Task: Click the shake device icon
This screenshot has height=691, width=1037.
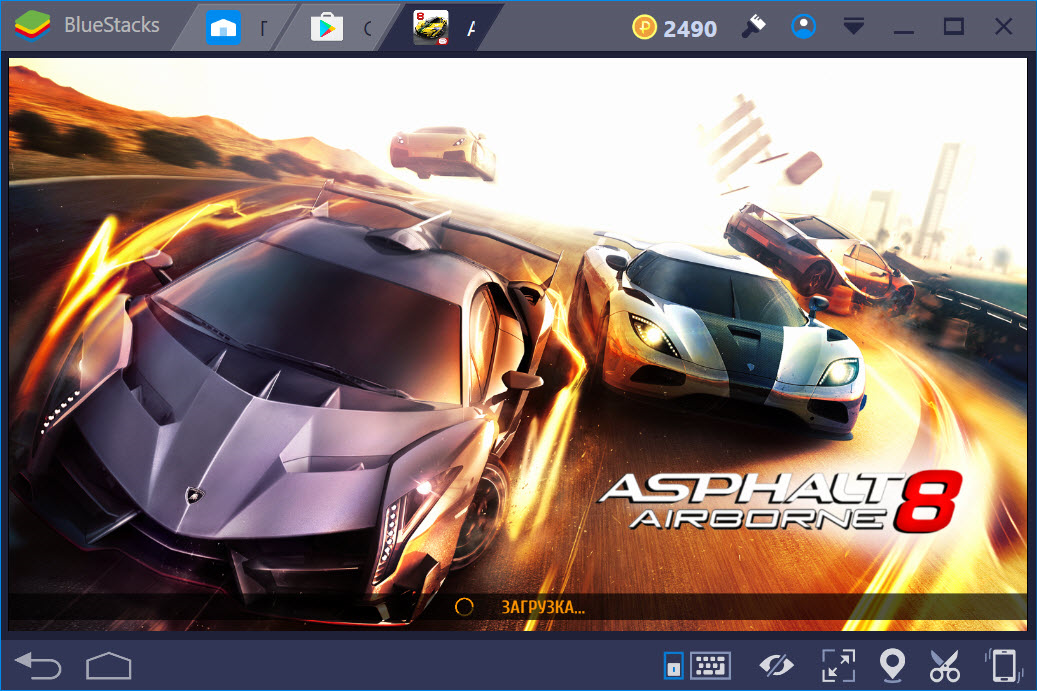Action: tap(1003, 665)
